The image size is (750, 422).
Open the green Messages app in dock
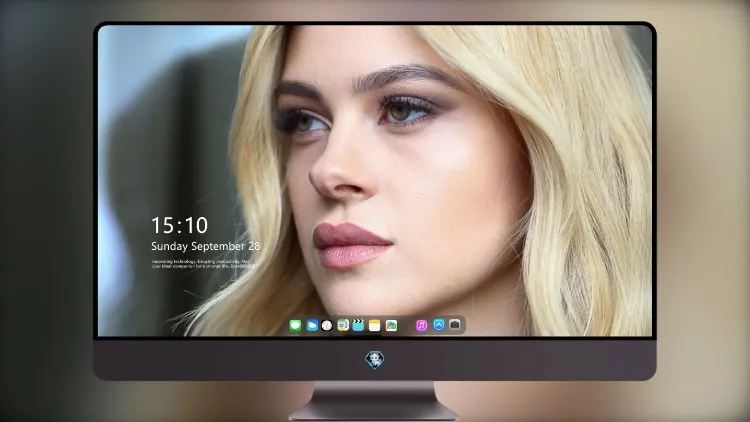coord(295,325)
